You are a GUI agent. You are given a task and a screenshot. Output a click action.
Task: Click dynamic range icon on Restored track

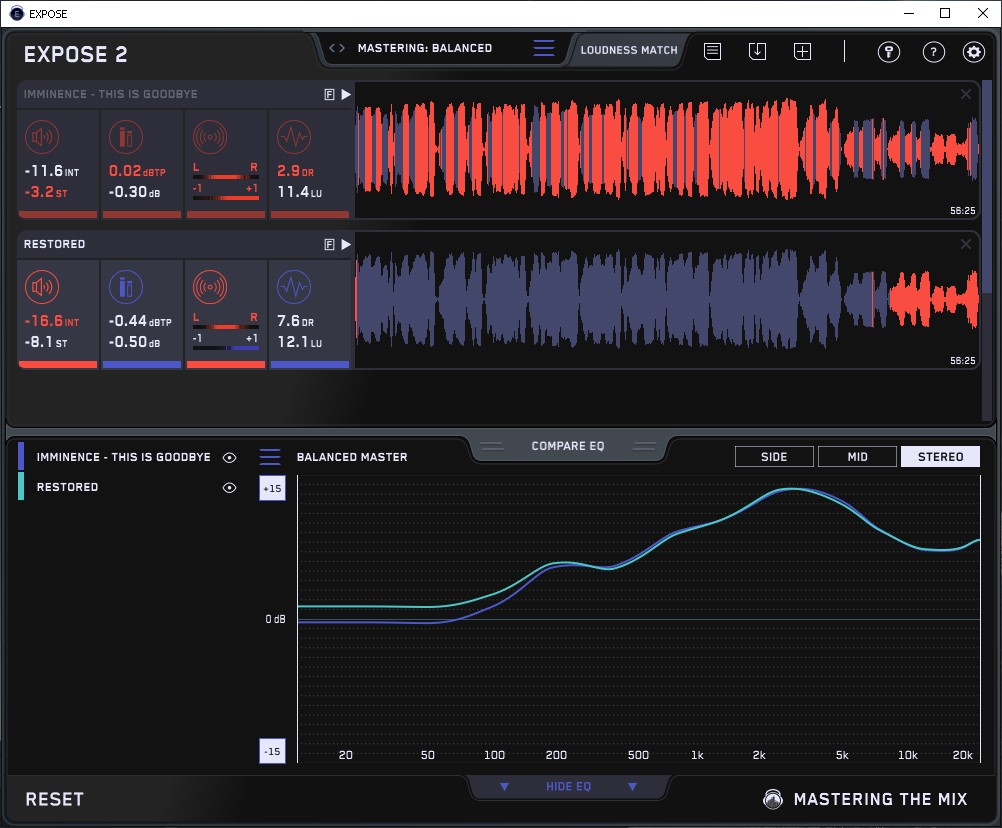[294, 287]
